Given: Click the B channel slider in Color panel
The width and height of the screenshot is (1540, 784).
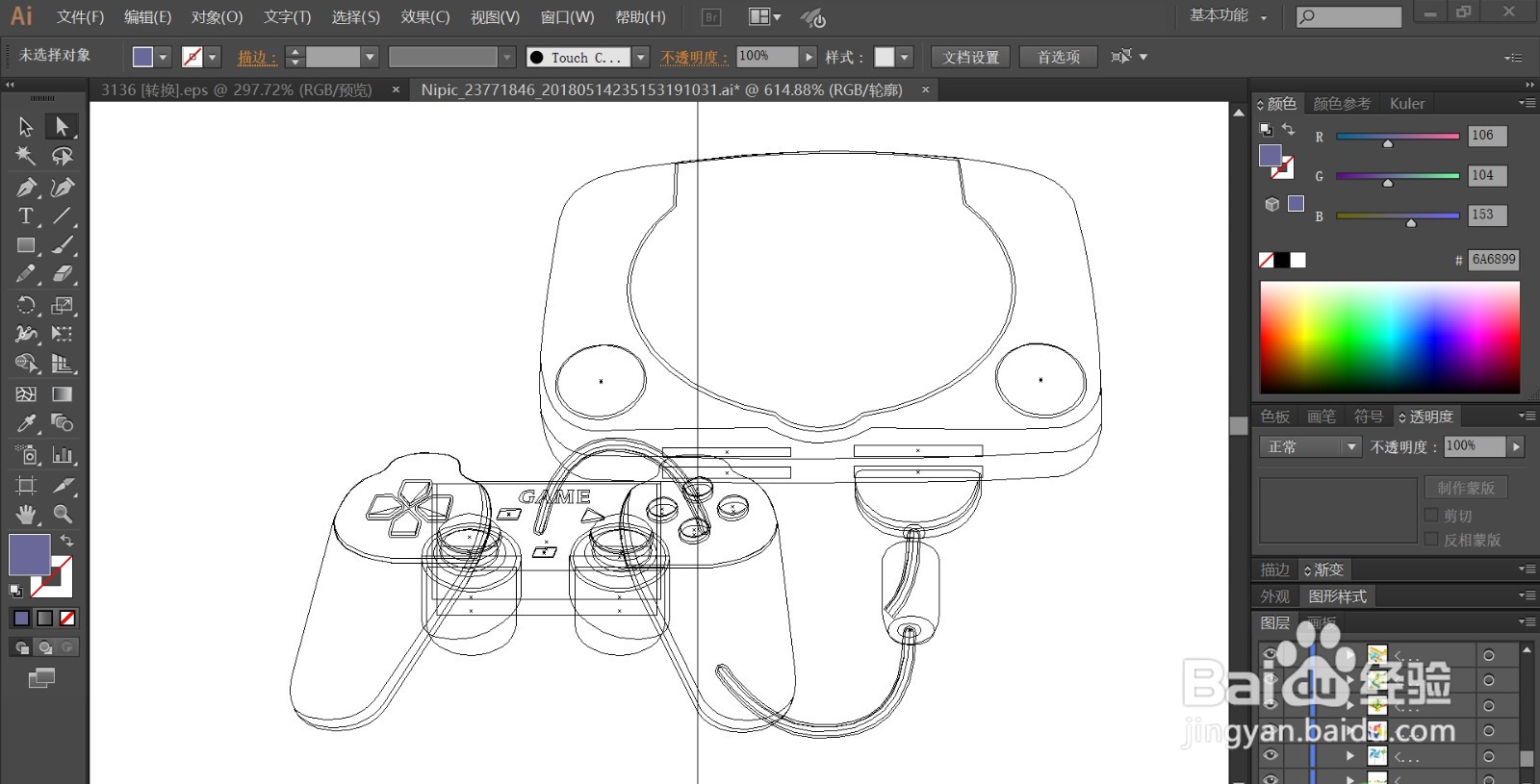Looking at the screenshot, I should click(x=1398, y=216).
